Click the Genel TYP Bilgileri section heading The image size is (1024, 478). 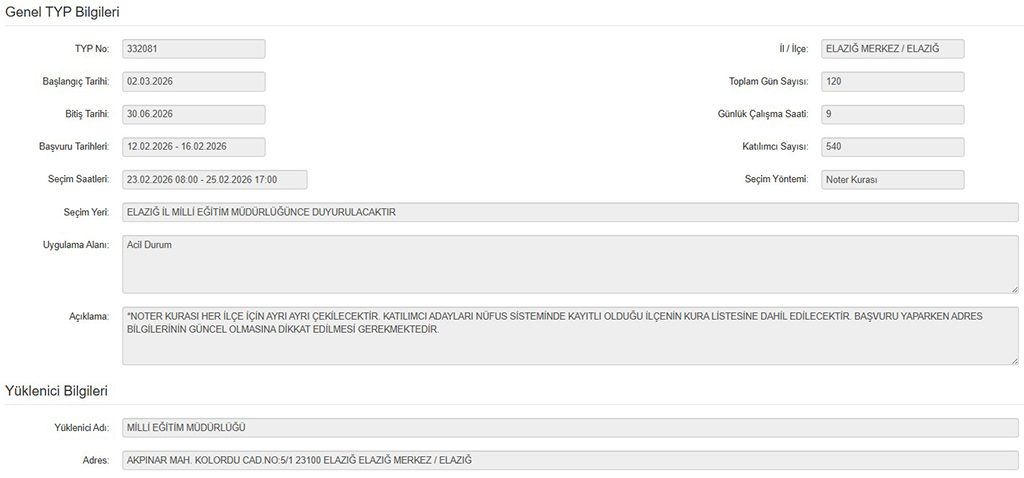tap(63, 10)
